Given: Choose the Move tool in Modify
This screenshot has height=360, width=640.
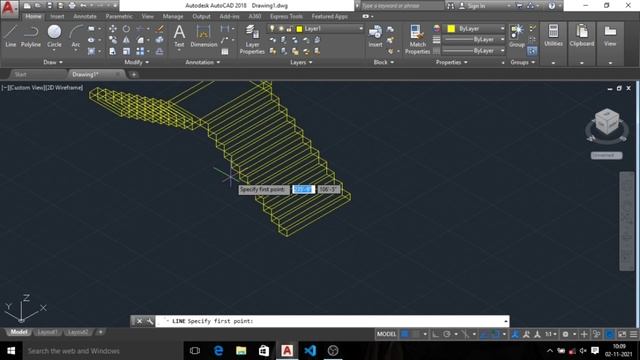Looking at the screenshot, I should 113,29.
